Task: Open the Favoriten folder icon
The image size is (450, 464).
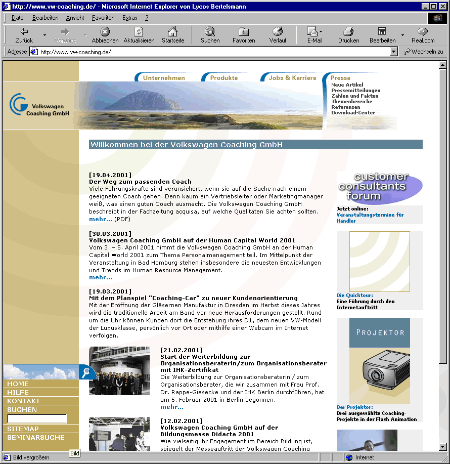Action: pyautogui.click(x=244, y=32)
